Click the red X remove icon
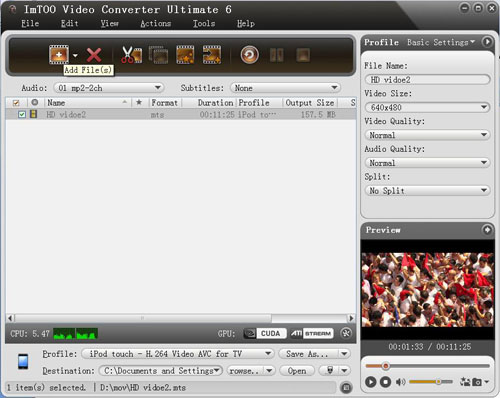 [x=94, y=55]
